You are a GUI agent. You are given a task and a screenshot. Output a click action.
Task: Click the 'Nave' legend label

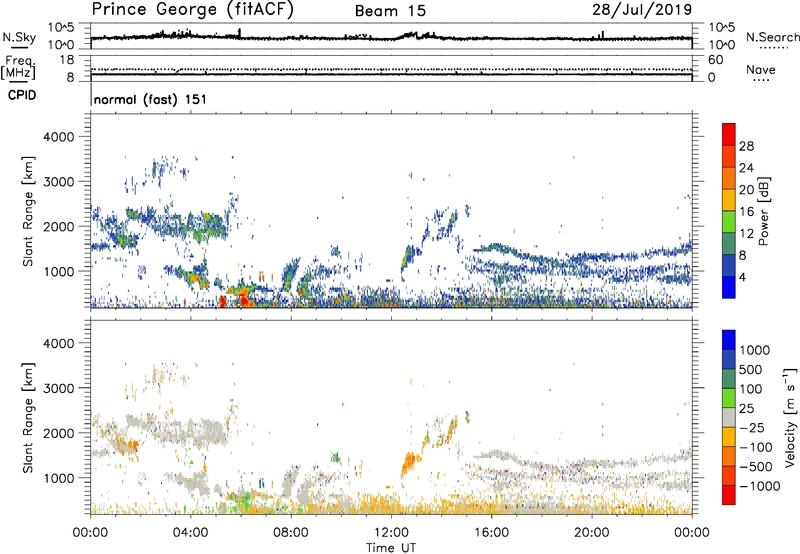761,69
